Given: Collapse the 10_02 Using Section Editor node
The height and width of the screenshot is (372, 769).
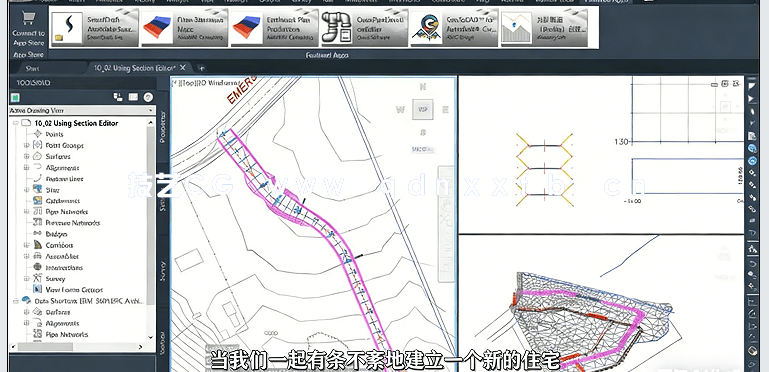Looking at the screenshot, I should [x=16, y=123].
